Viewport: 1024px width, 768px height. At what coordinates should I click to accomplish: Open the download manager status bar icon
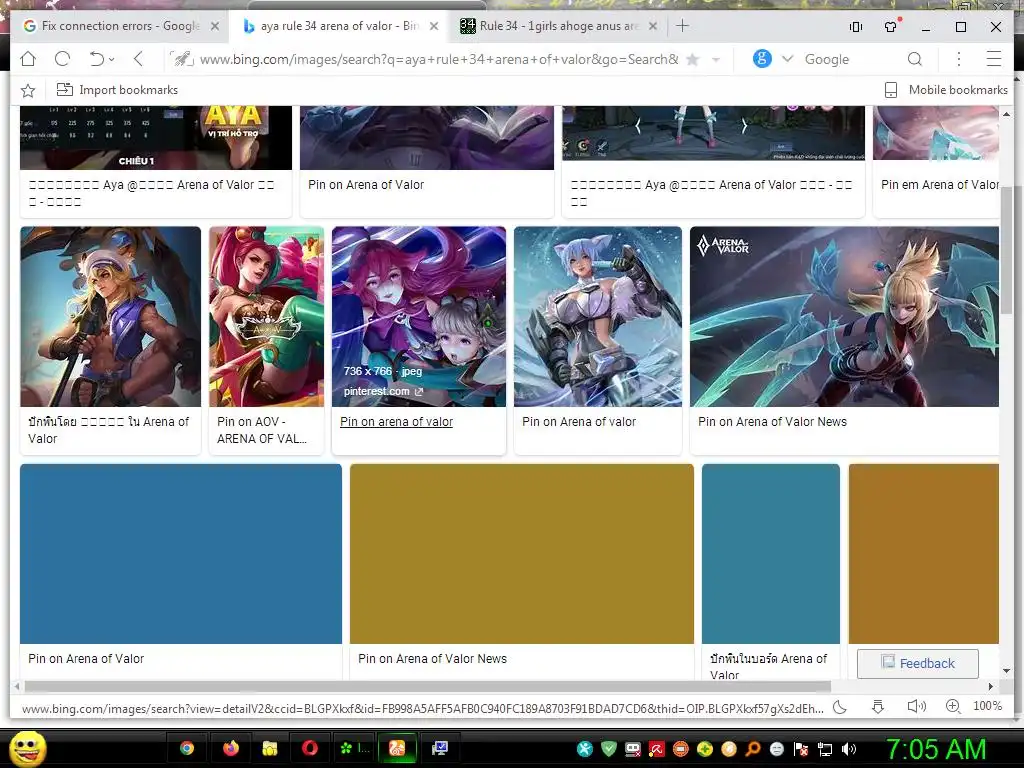pyautogui.click(x=878, y=707)
